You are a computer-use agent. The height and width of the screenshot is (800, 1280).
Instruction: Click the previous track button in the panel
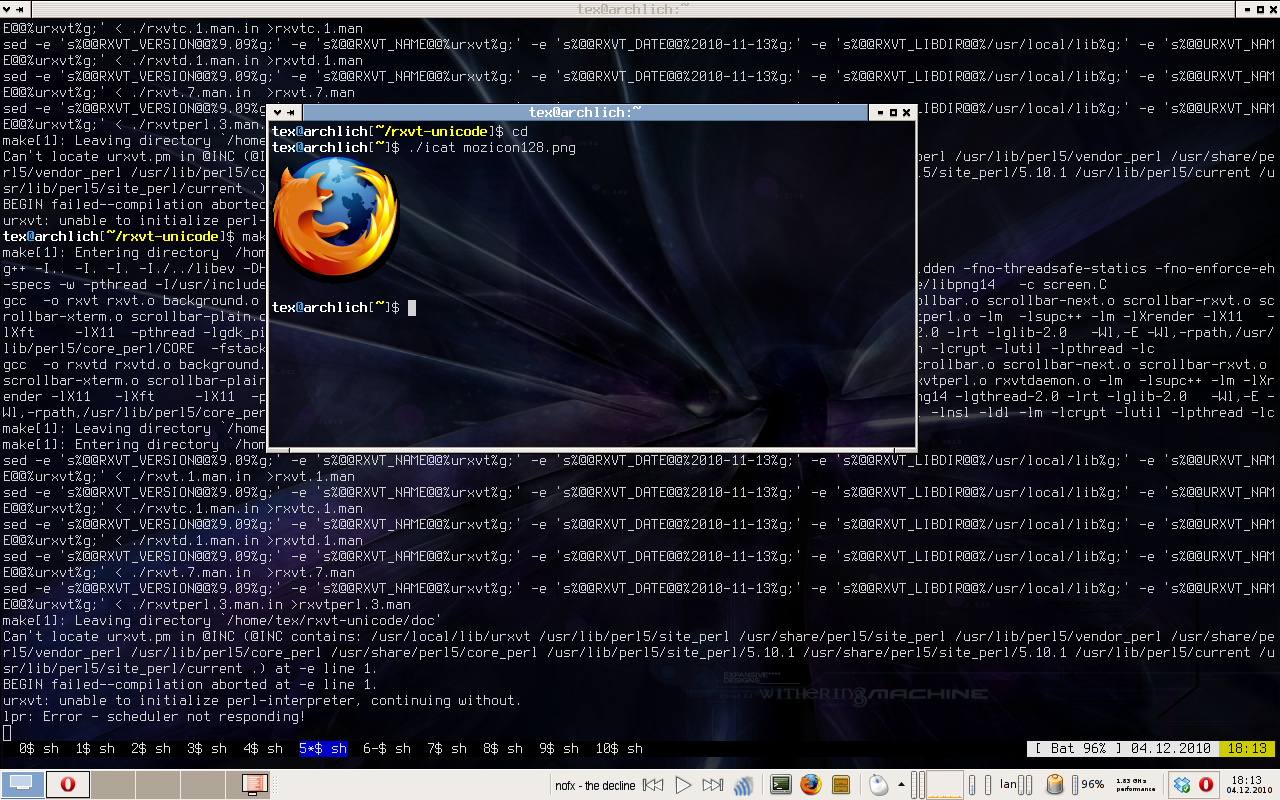click(653, 785)
